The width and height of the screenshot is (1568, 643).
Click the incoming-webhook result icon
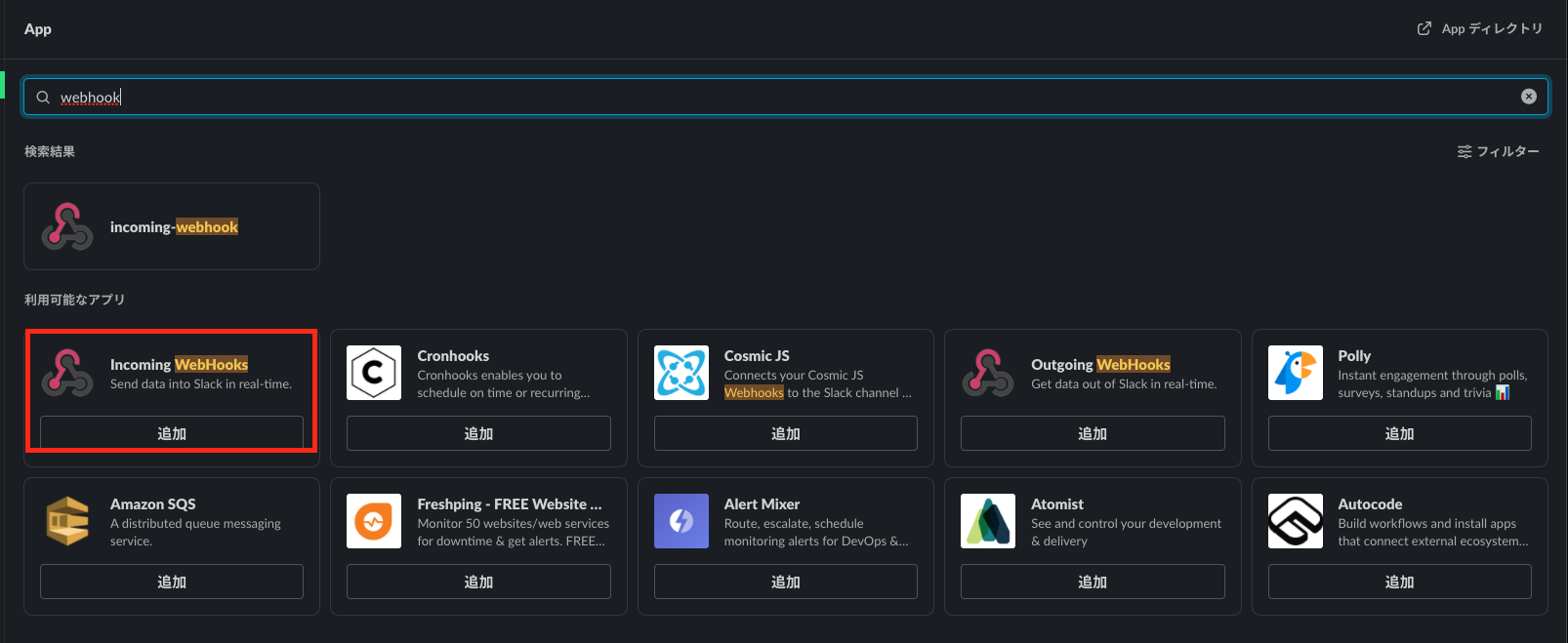click(x=67, y=226)
